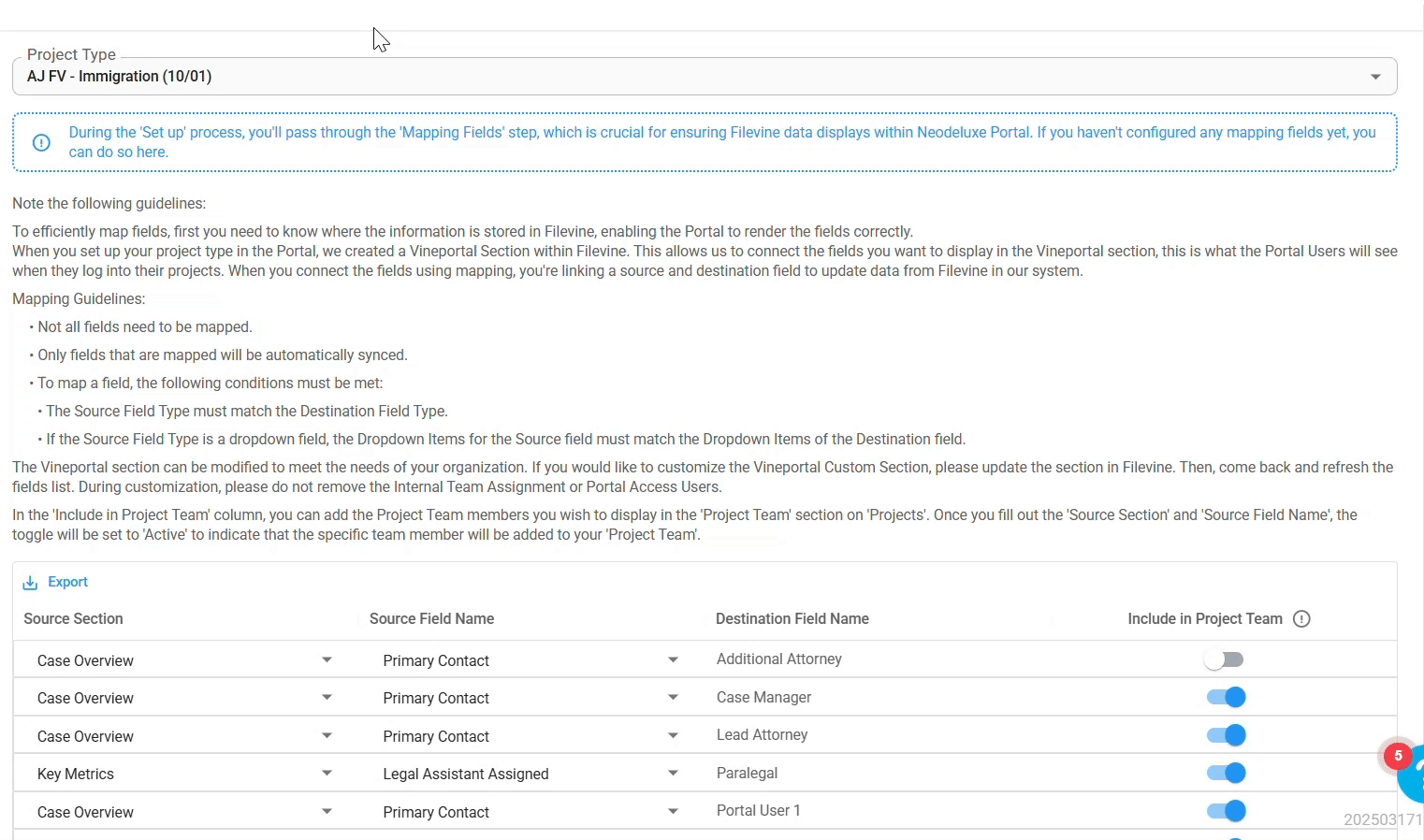Click the Portal User 1 destination field
The width and height of the screenshot is (1424, 840).
point(759,811)
